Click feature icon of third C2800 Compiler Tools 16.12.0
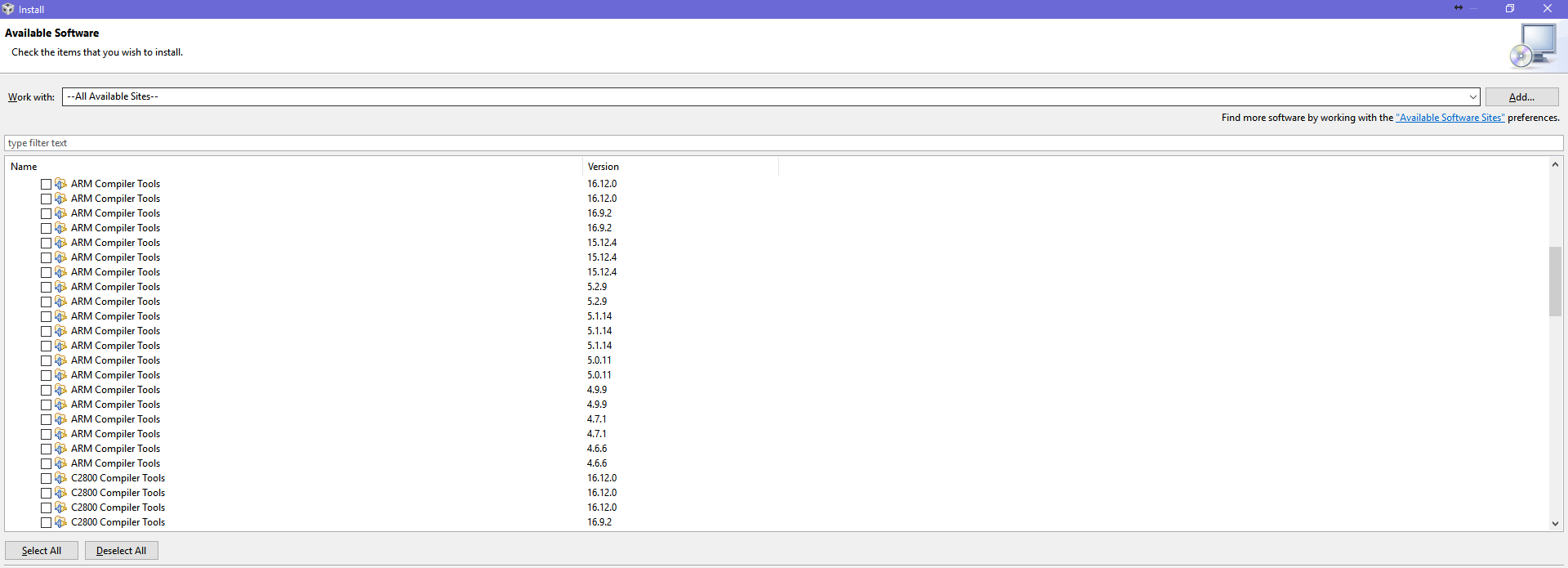 pyautogui.click(x=60, y=508)
